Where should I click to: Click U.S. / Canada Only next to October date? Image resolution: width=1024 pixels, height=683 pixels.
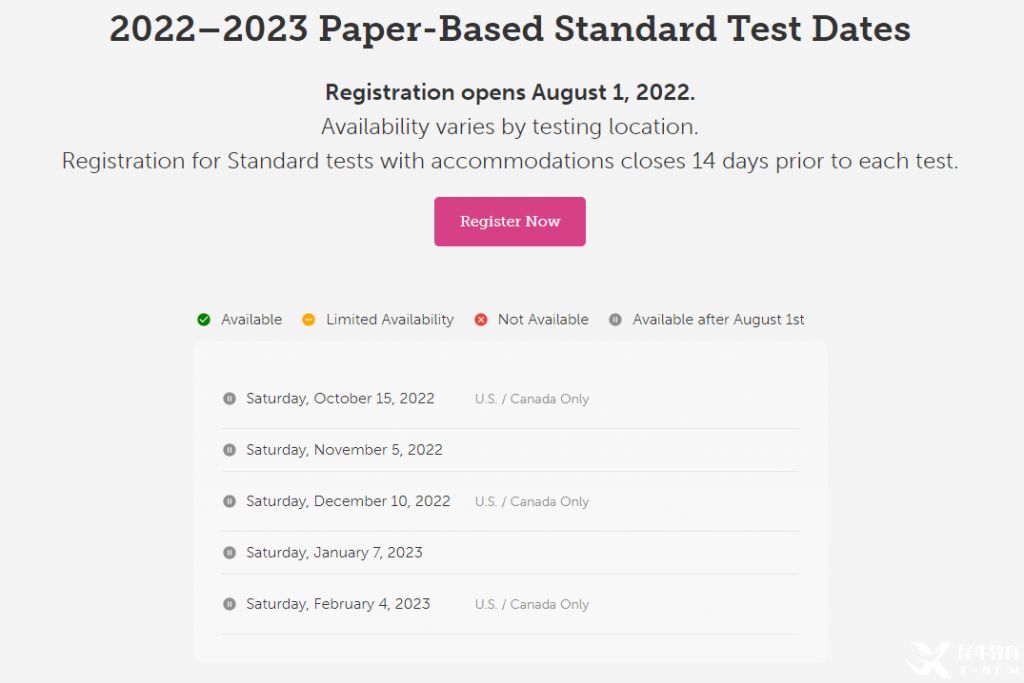[532, 399]
